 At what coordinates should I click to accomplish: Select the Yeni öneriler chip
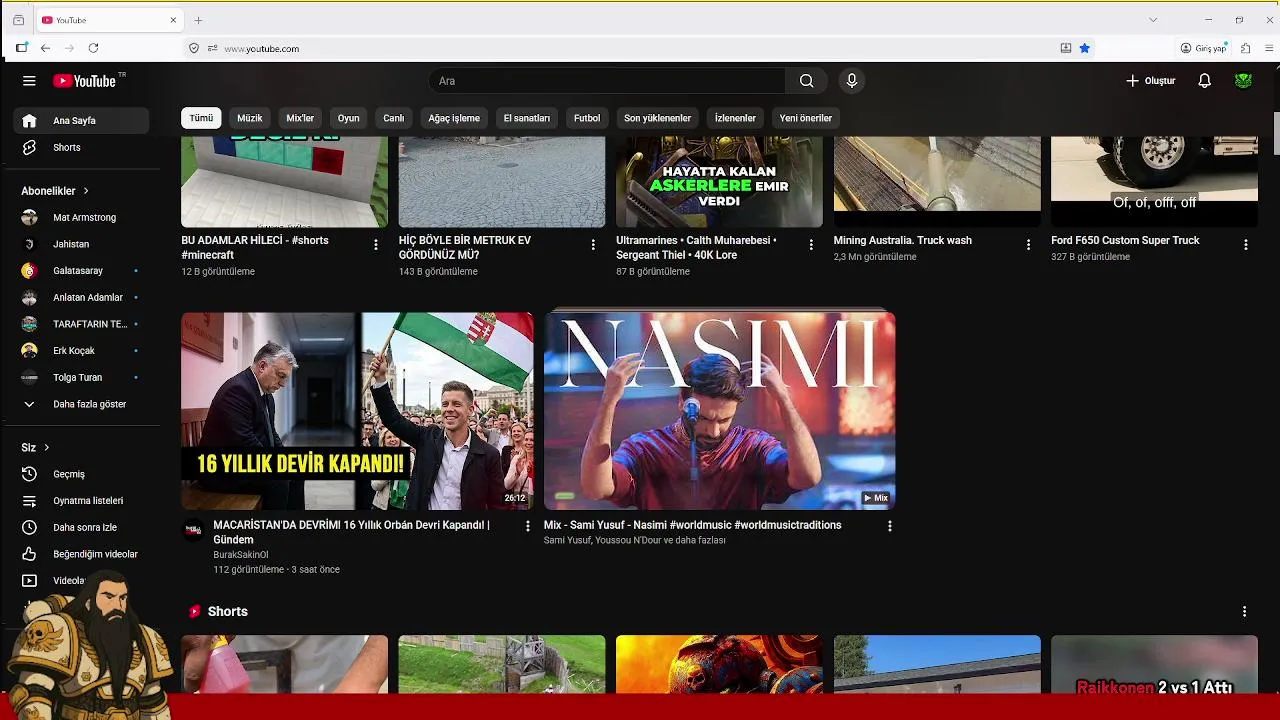click(x=806, y=118)
